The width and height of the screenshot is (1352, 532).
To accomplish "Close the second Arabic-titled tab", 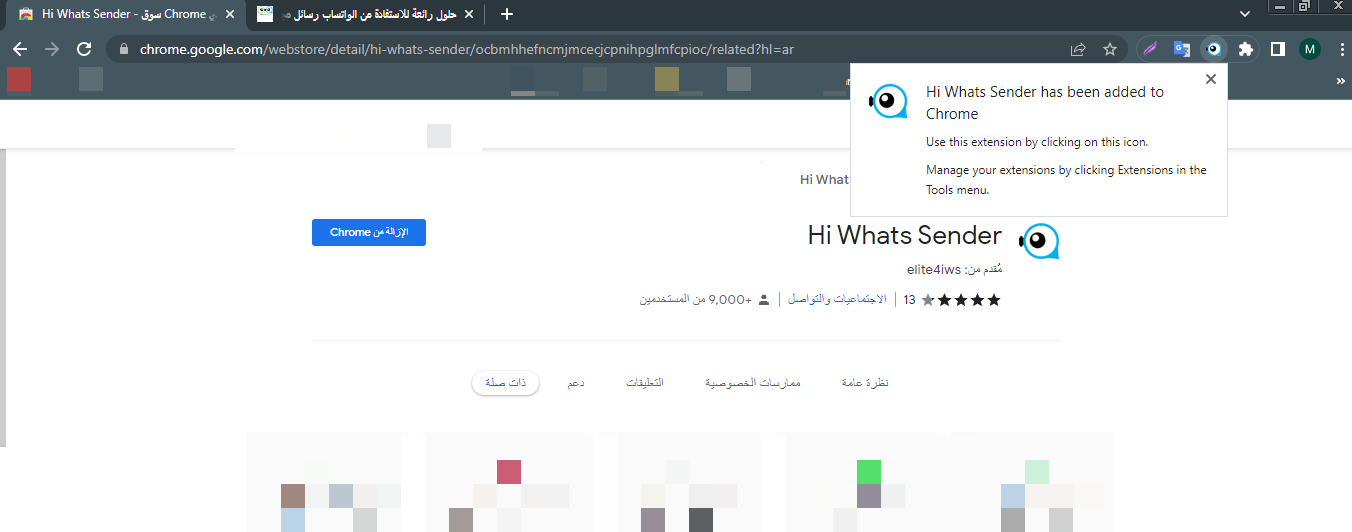I will [x=469, y=14].
